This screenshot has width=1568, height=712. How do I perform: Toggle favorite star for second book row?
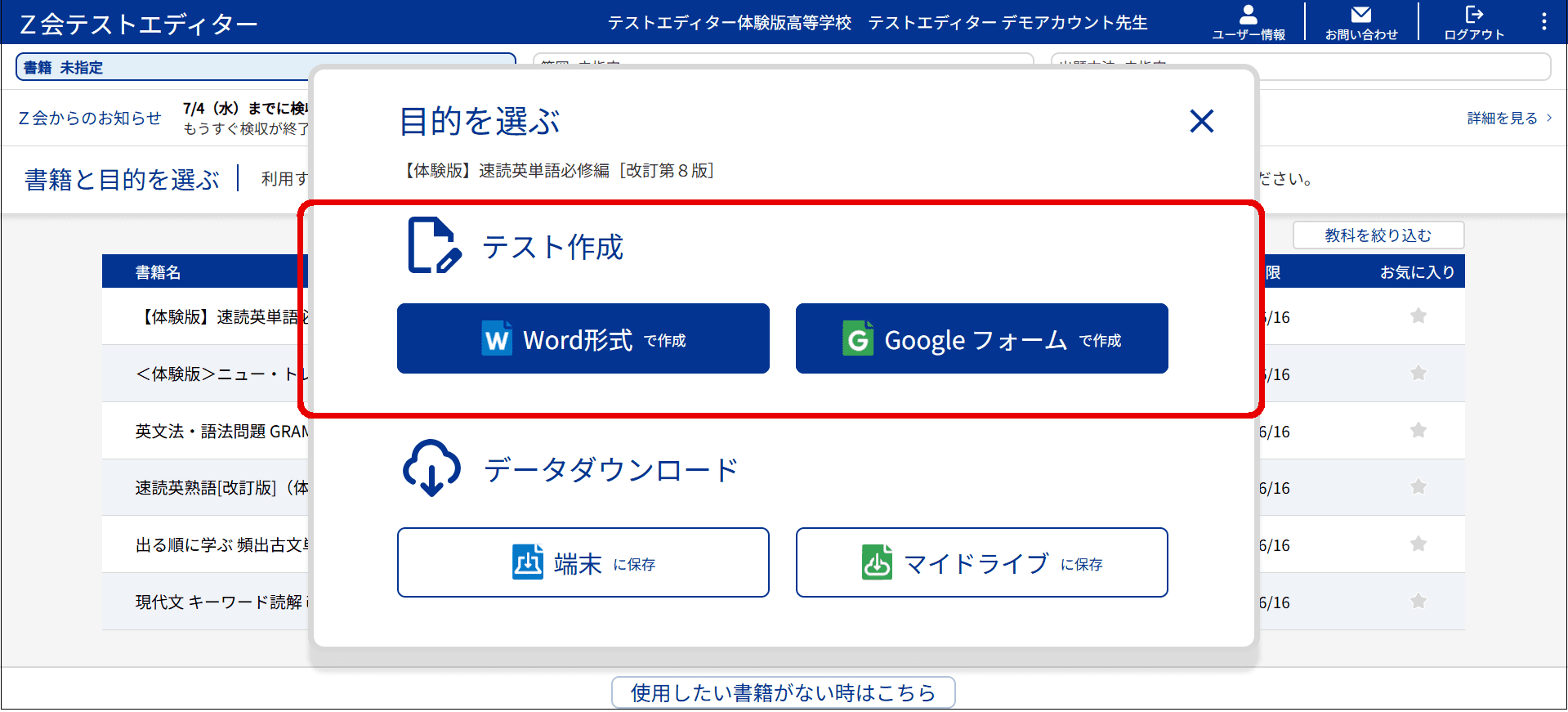click(1418, 374)
